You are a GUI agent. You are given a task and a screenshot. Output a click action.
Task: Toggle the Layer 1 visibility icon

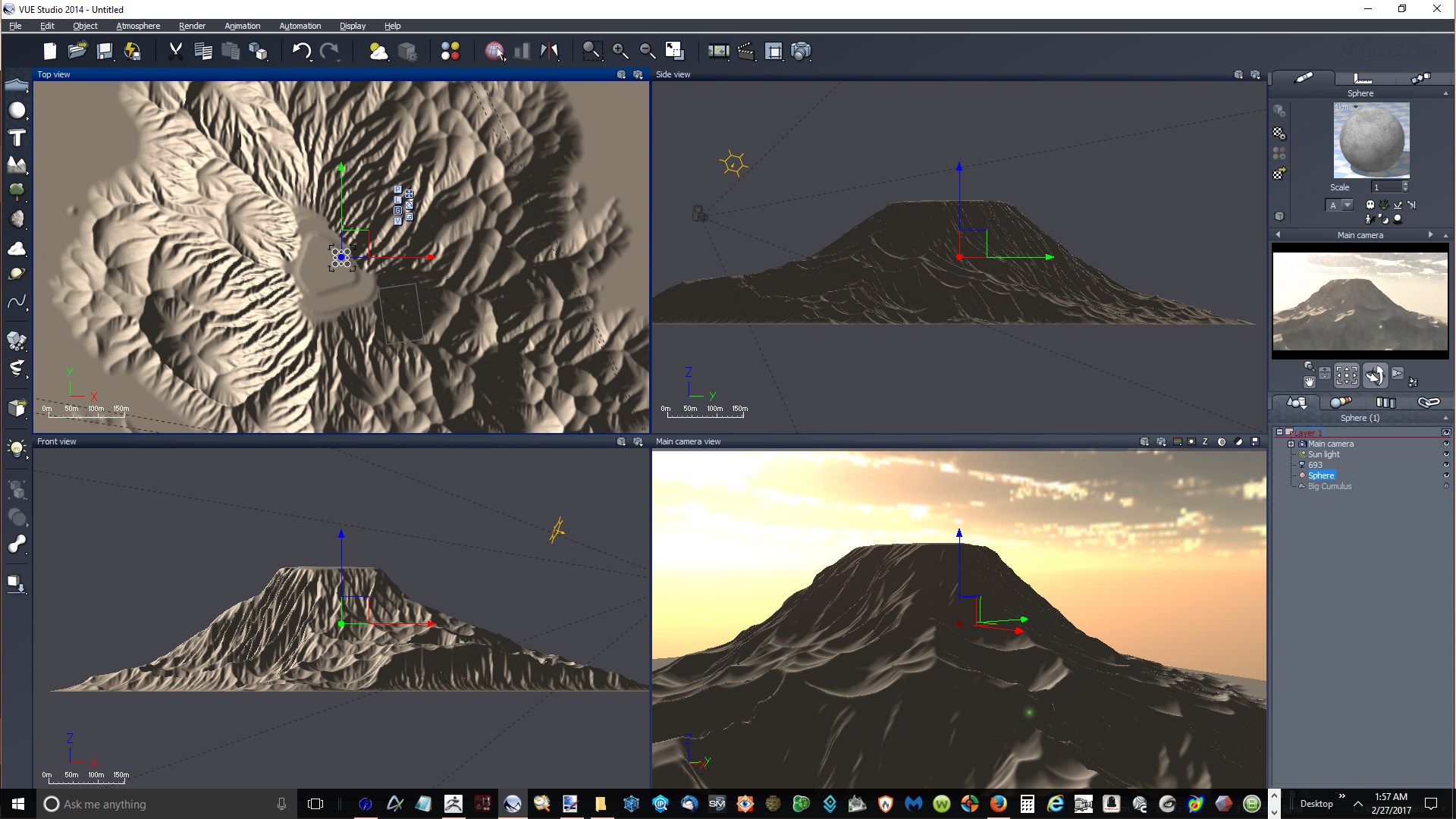pos(1445,432)
